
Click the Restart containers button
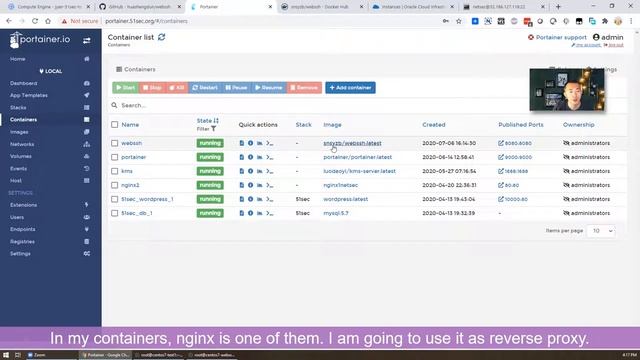205,88
